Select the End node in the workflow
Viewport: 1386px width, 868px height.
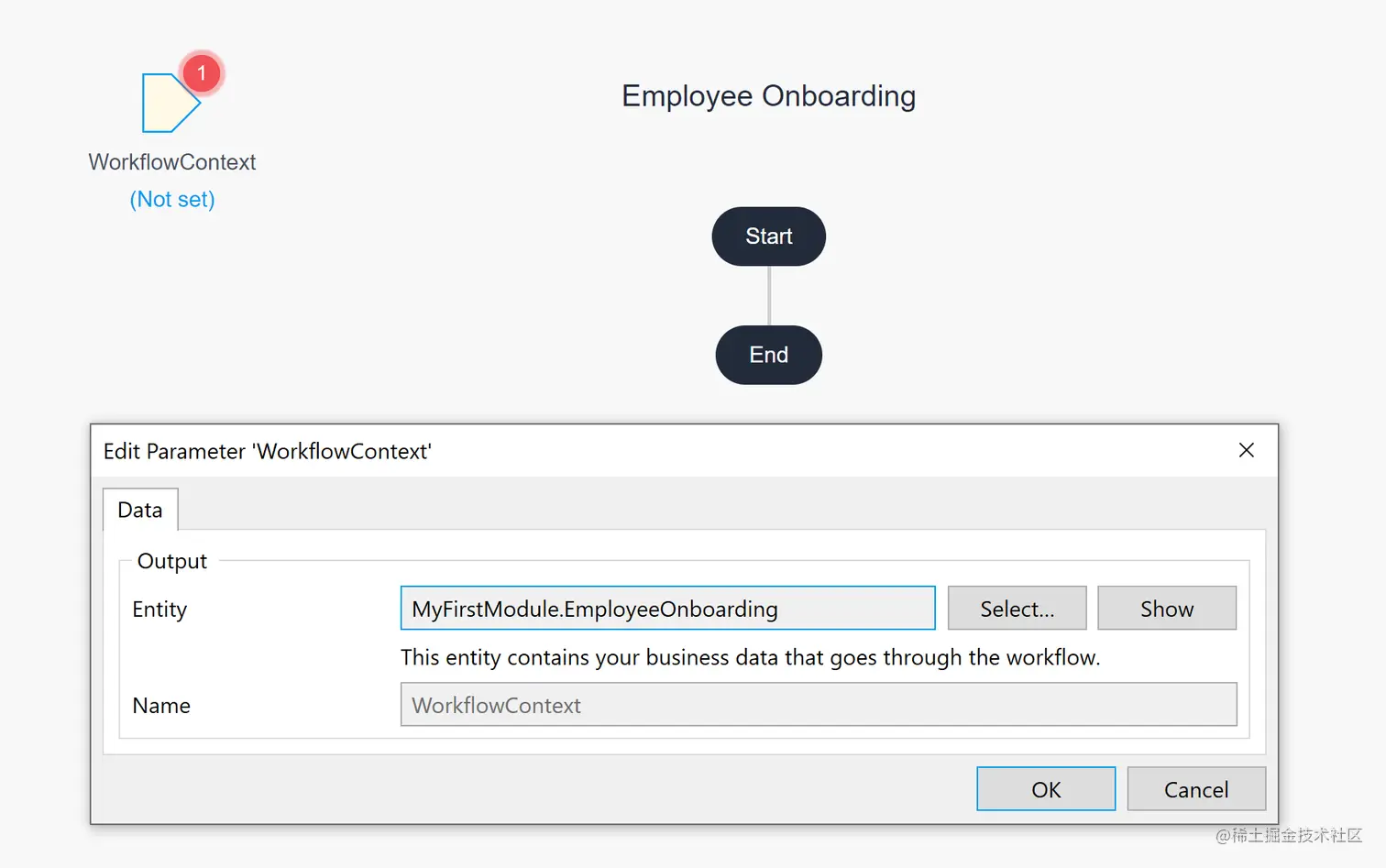pyautogui.click(x=768, y=355)
